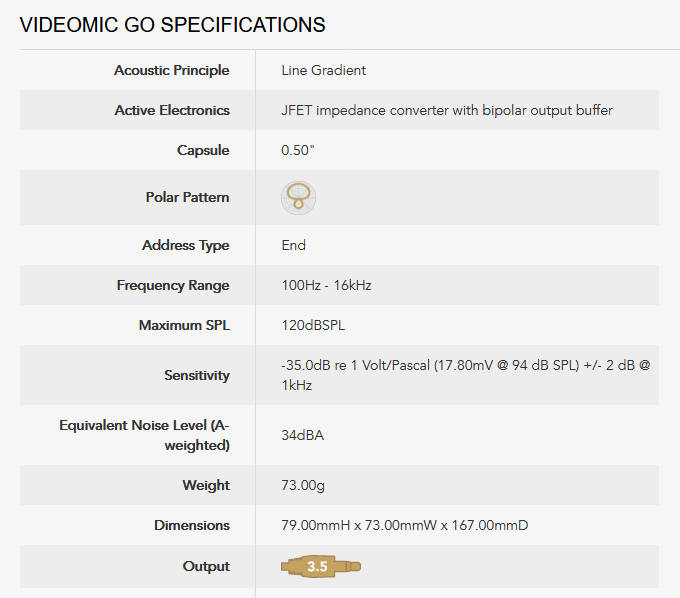Select the 34dBA noise level value

click(x=303, y=435)
